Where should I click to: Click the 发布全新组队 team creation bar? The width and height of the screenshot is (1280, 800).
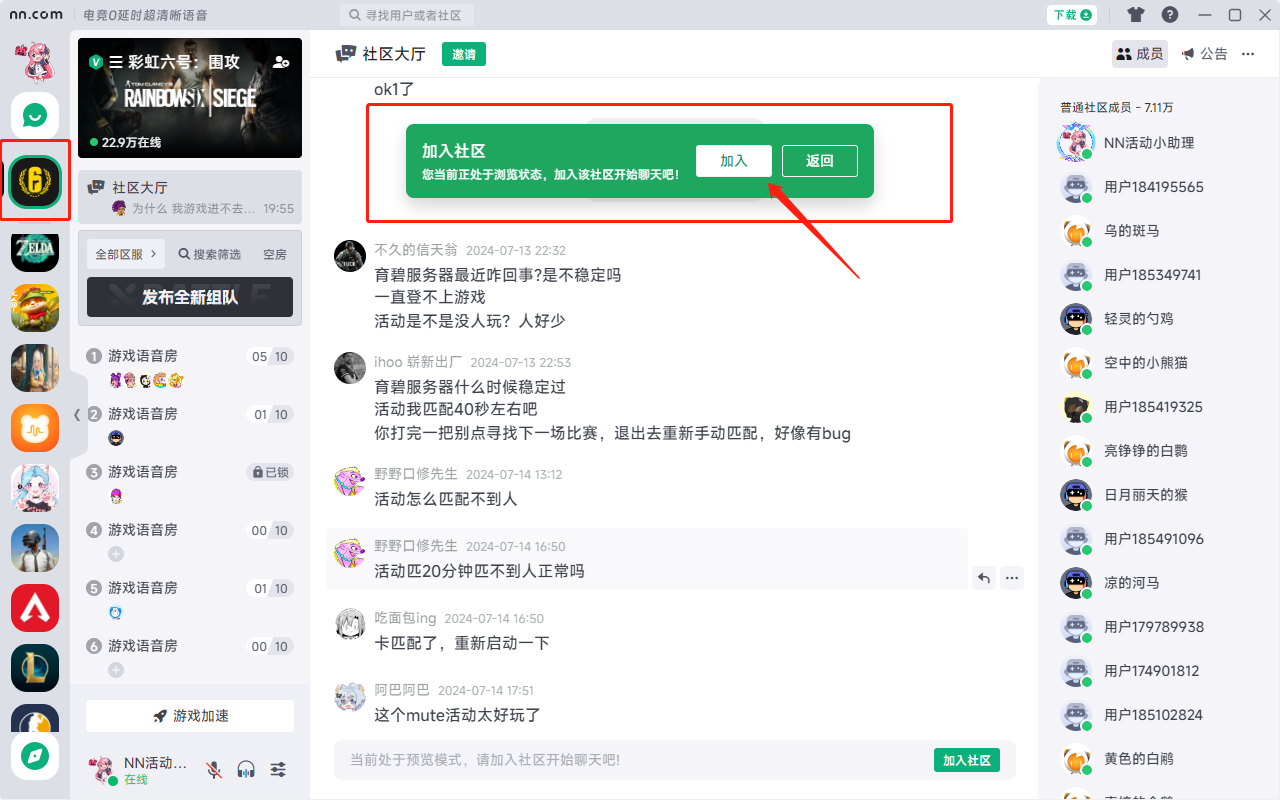190,297
